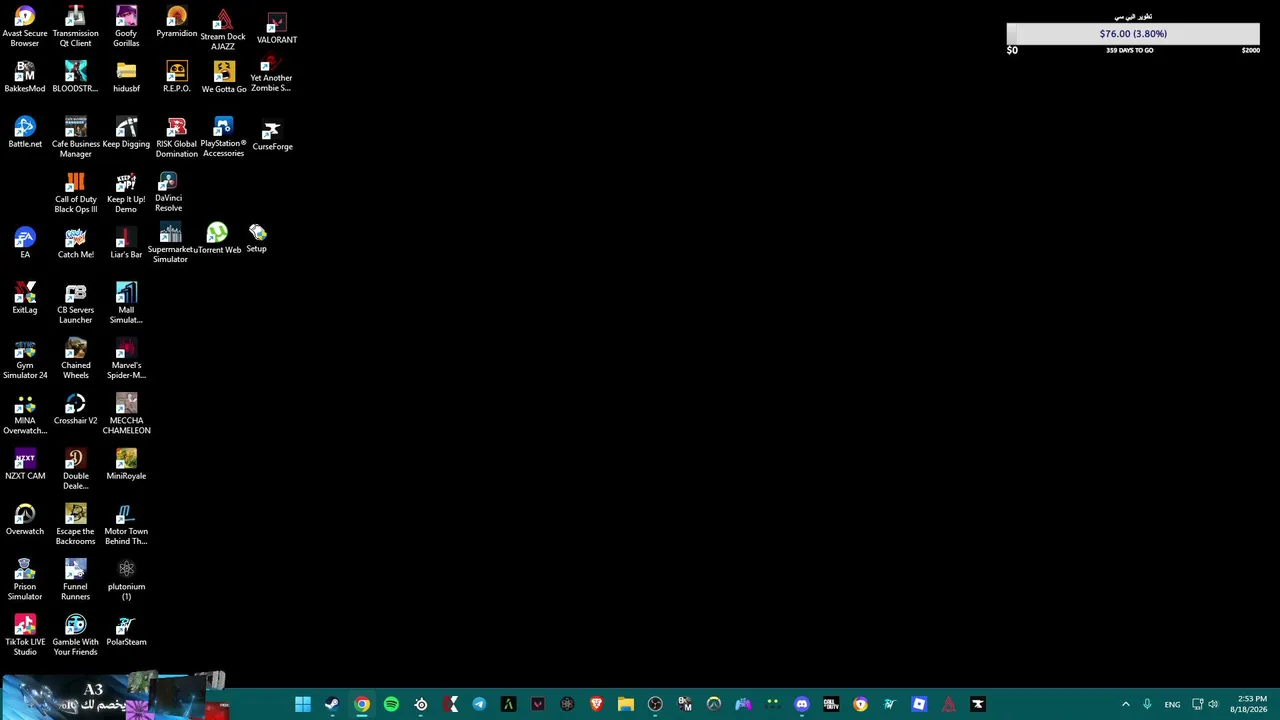
Task: Select the Catch Me! desktop icon
Action: point(75,243)
